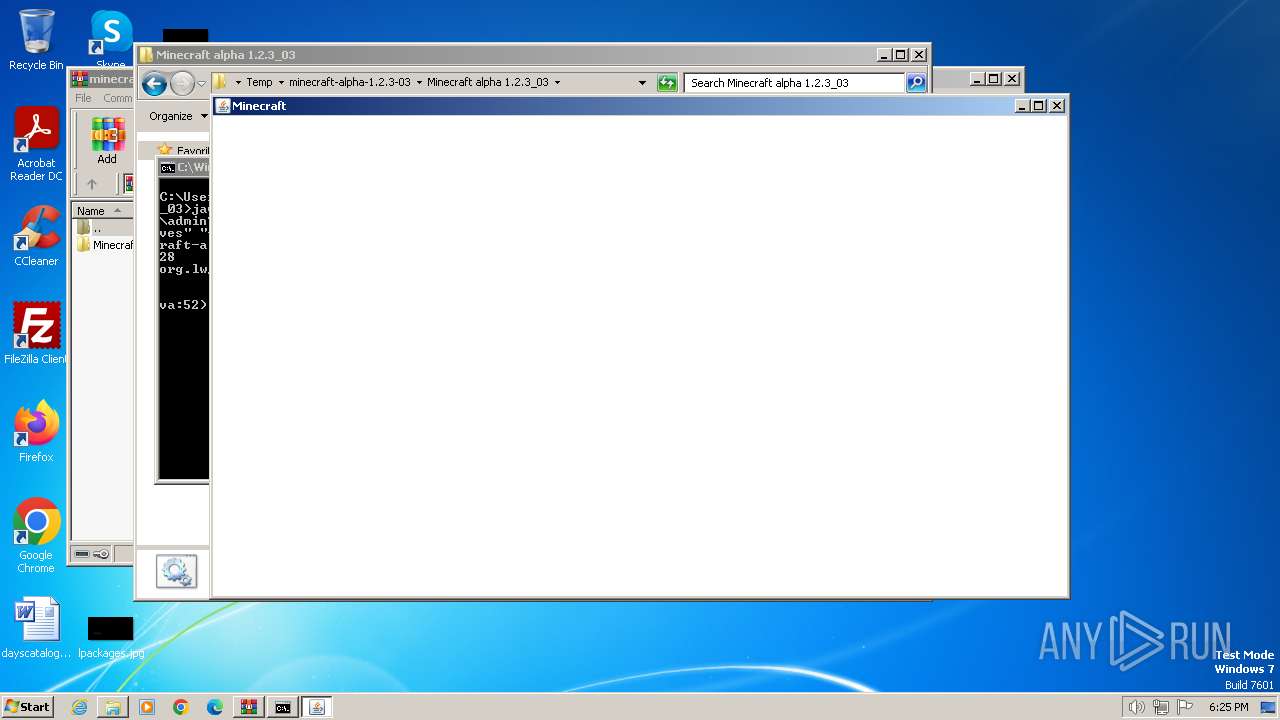1280x720 pixels.
Task: Open Microsoft Edge from the taskbar
Action: [215, 707]
